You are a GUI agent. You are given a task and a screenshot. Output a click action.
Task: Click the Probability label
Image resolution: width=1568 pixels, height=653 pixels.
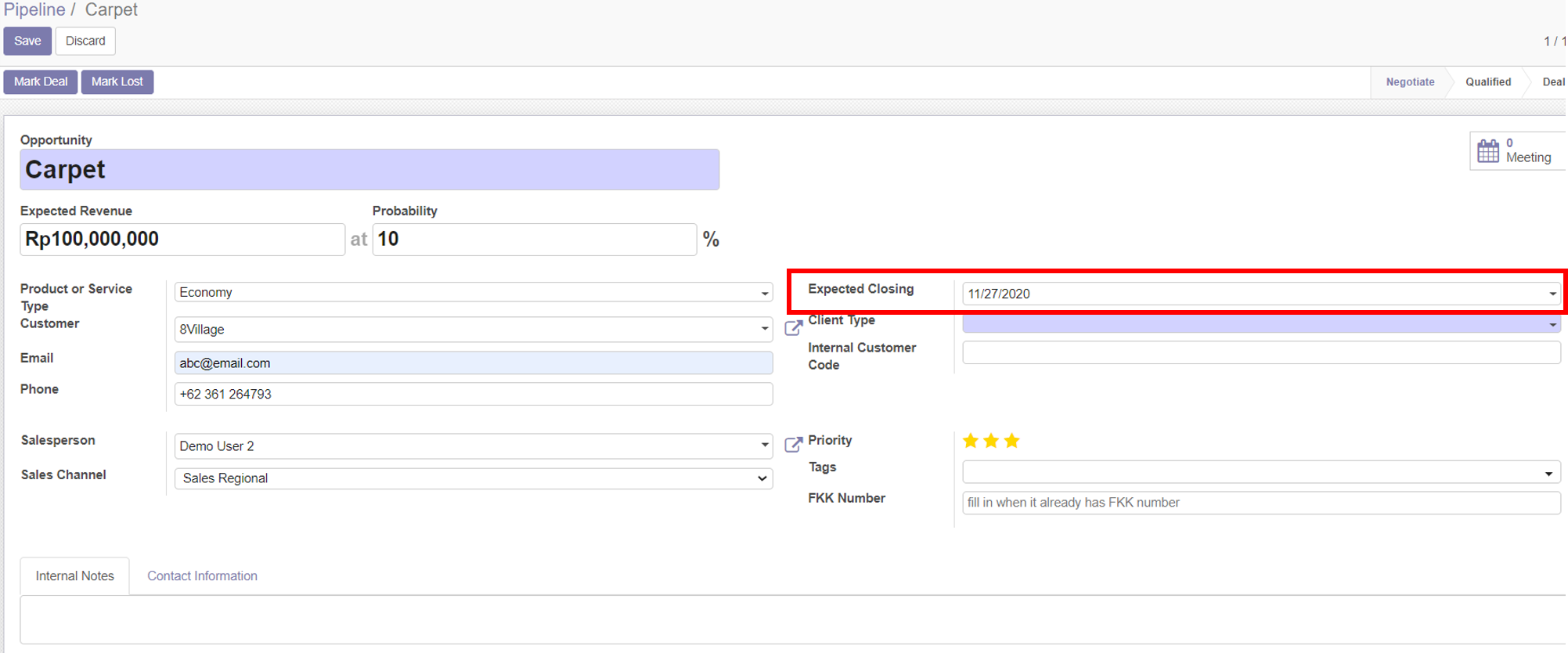click(x=405, y=211)
